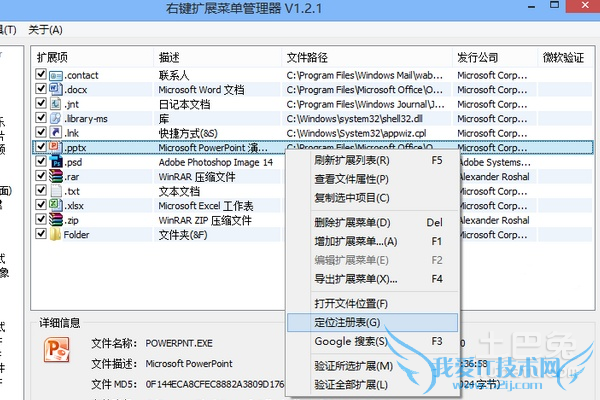The image size is (600, 400).
Task: Select 定位注册表(G) menu item
Action: coord(372,323)
